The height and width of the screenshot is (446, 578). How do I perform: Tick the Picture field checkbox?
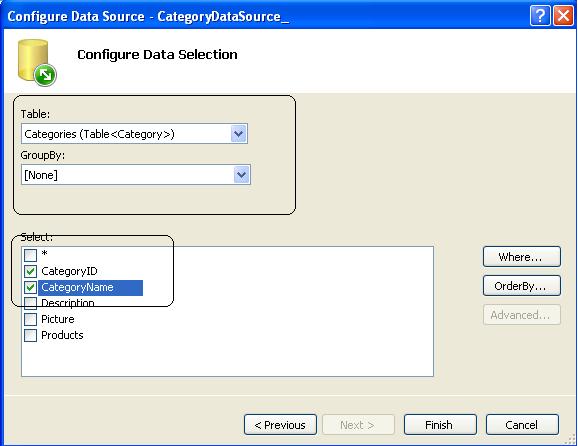pyautogui.click(x=31, y=319)
